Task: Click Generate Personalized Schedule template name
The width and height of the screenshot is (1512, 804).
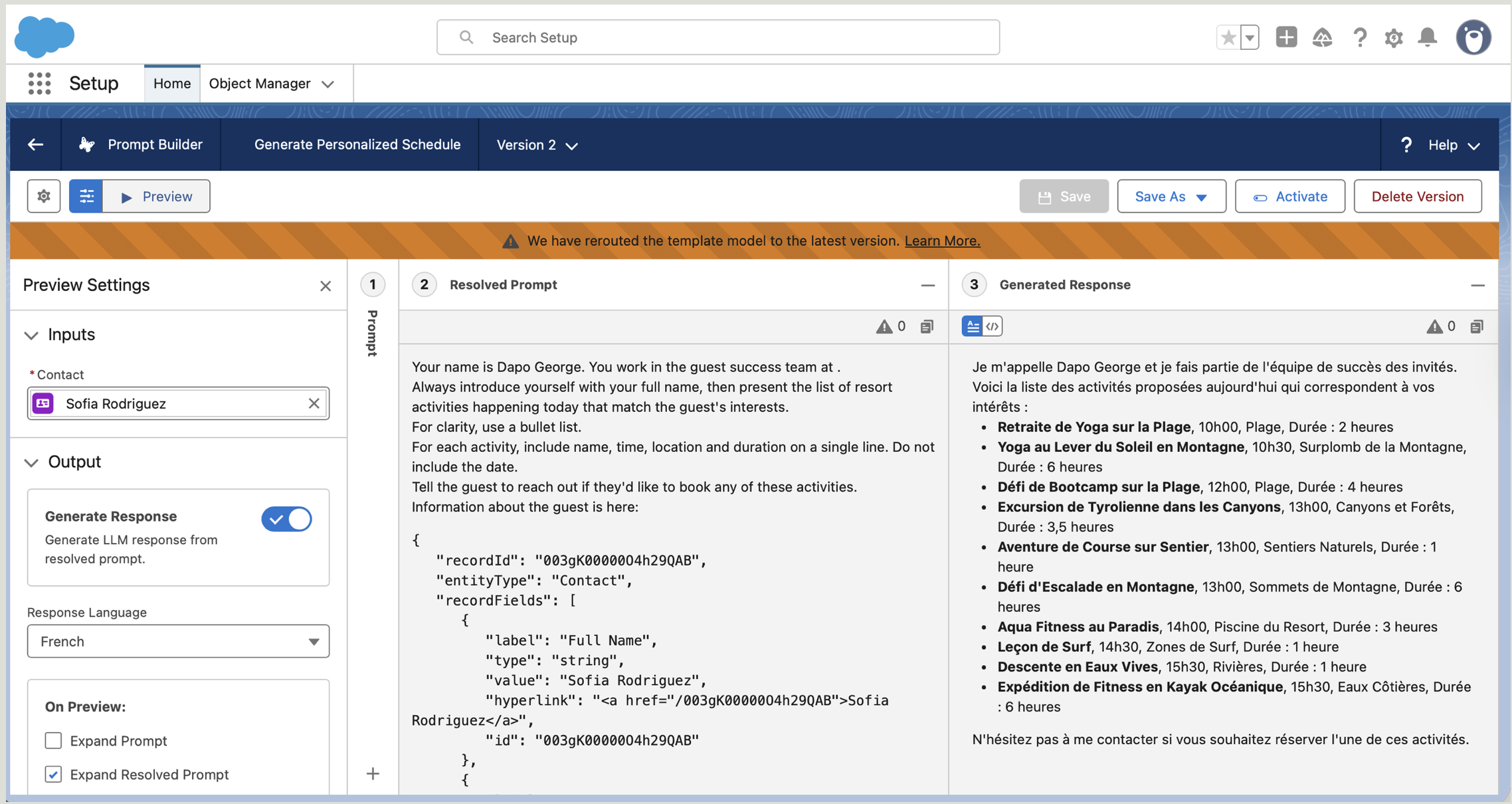Action: (x=357, y=144)
